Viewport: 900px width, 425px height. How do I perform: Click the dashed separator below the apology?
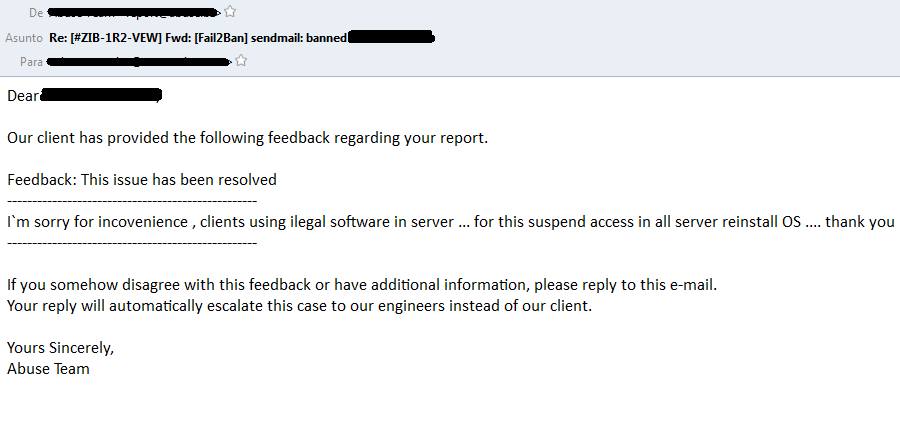[132, 243]
